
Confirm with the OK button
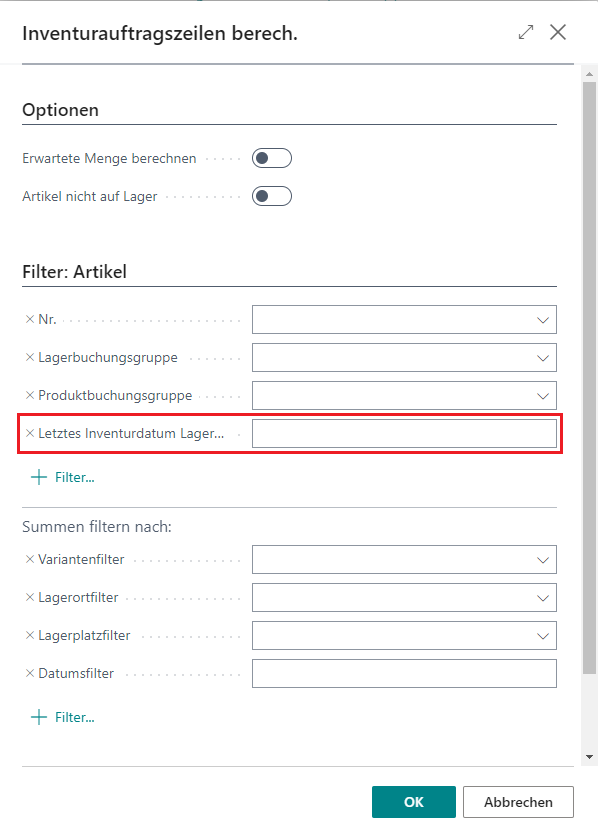(414, 802)
